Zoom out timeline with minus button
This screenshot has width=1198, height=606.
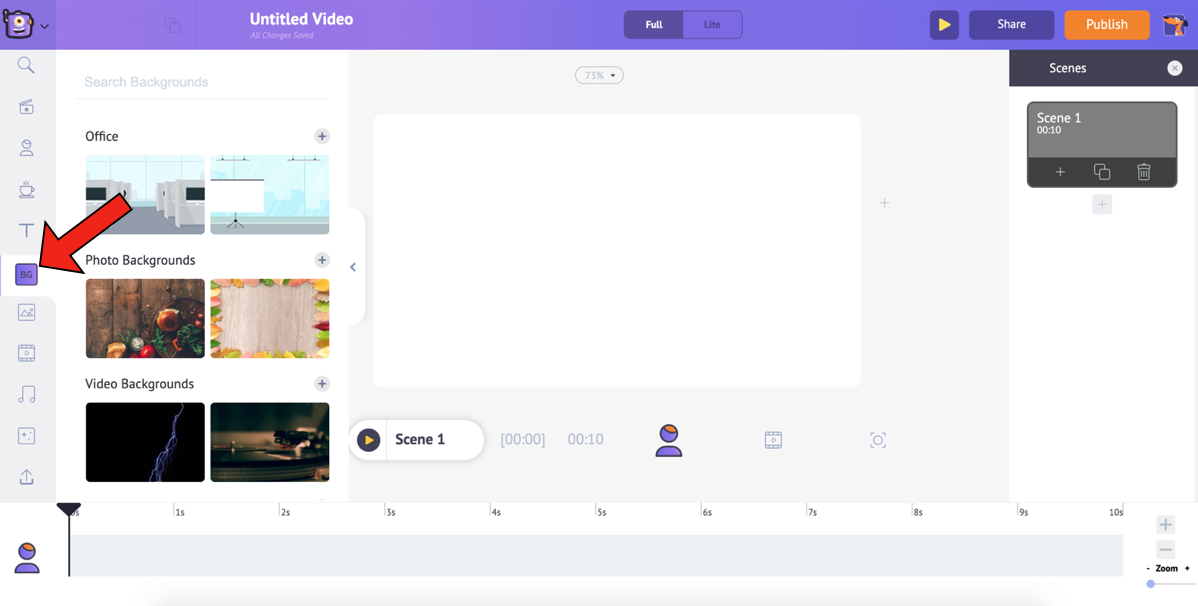[x=1165, y=549]
